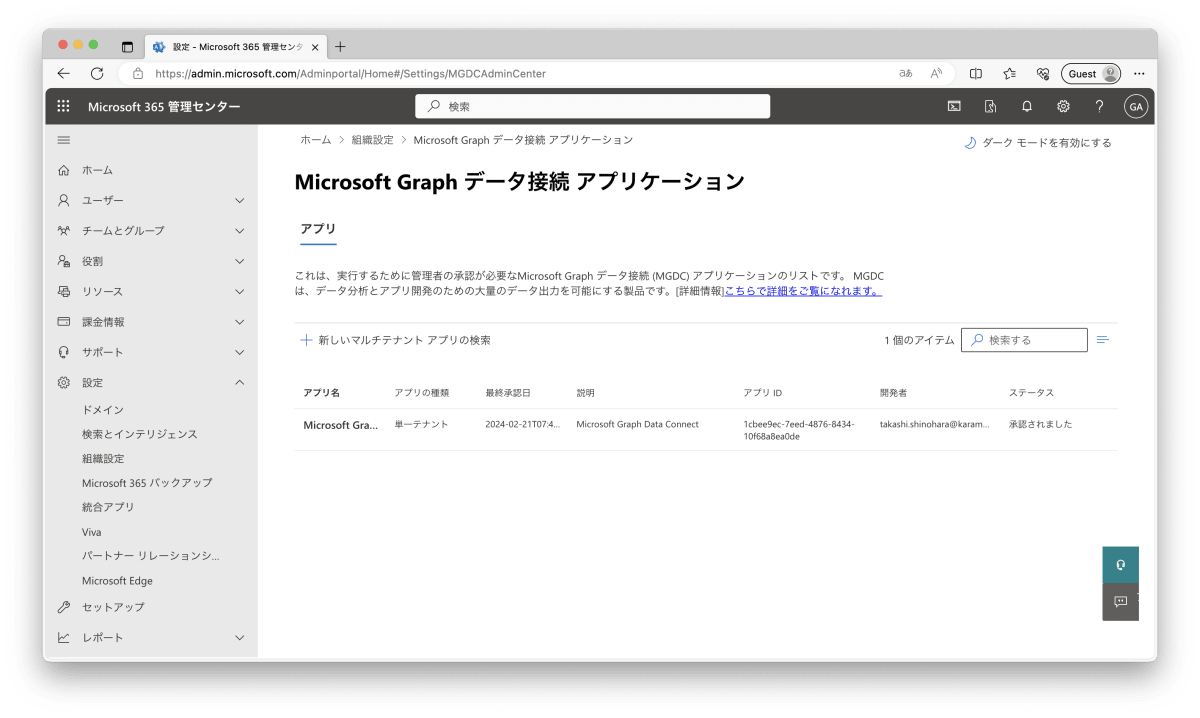Open the tab actions menu icon
This screenshot has height=718, width=1200.
coord(127,47)
